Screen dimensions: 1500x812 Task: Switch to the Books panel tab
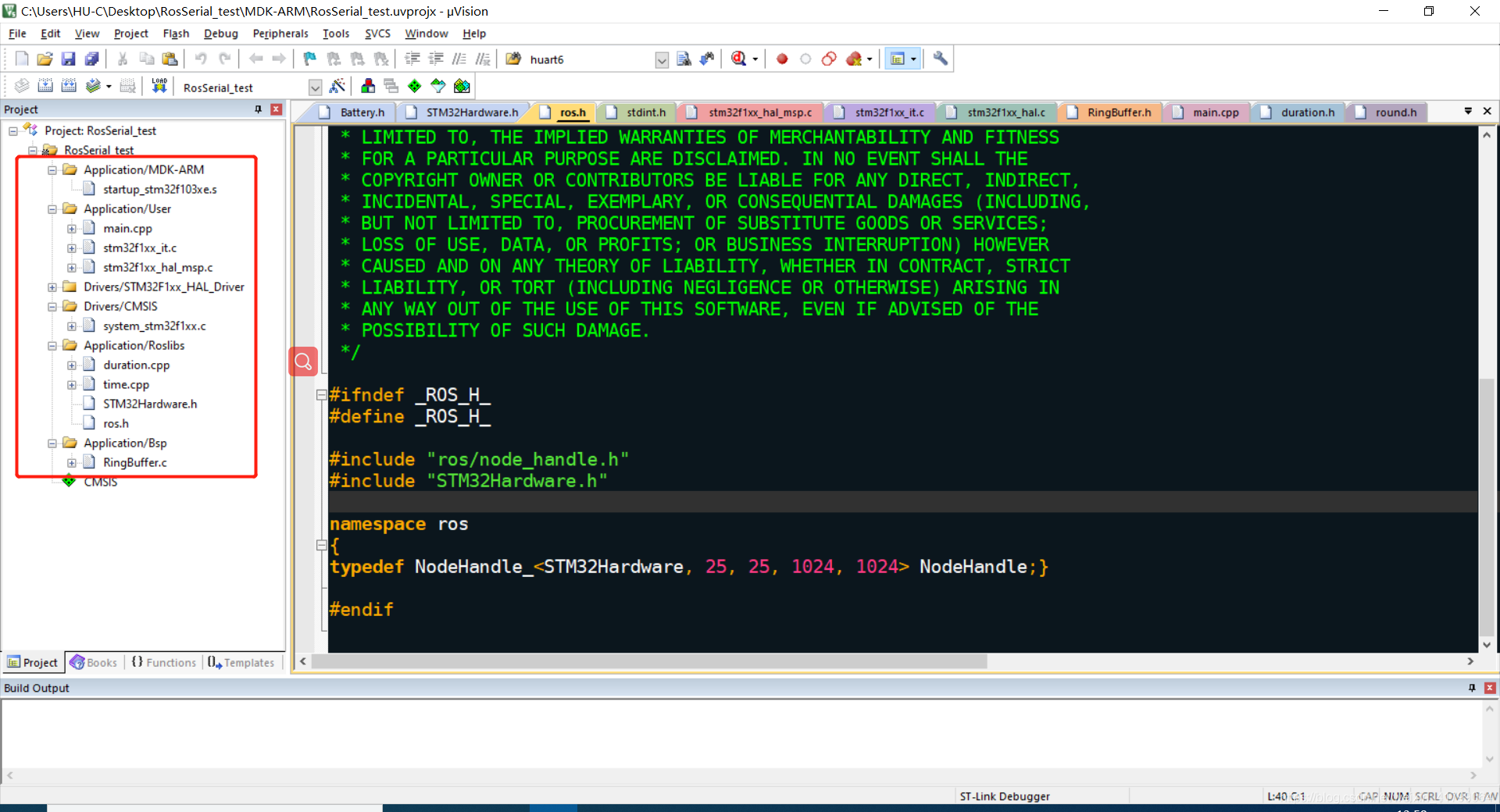point(94,662)
